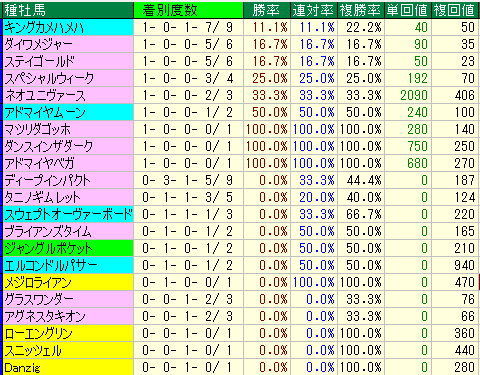The image size is (480, 375).
Task: Click the 44.4% place rate for ディープインパクト
Action: pos(364,180)
